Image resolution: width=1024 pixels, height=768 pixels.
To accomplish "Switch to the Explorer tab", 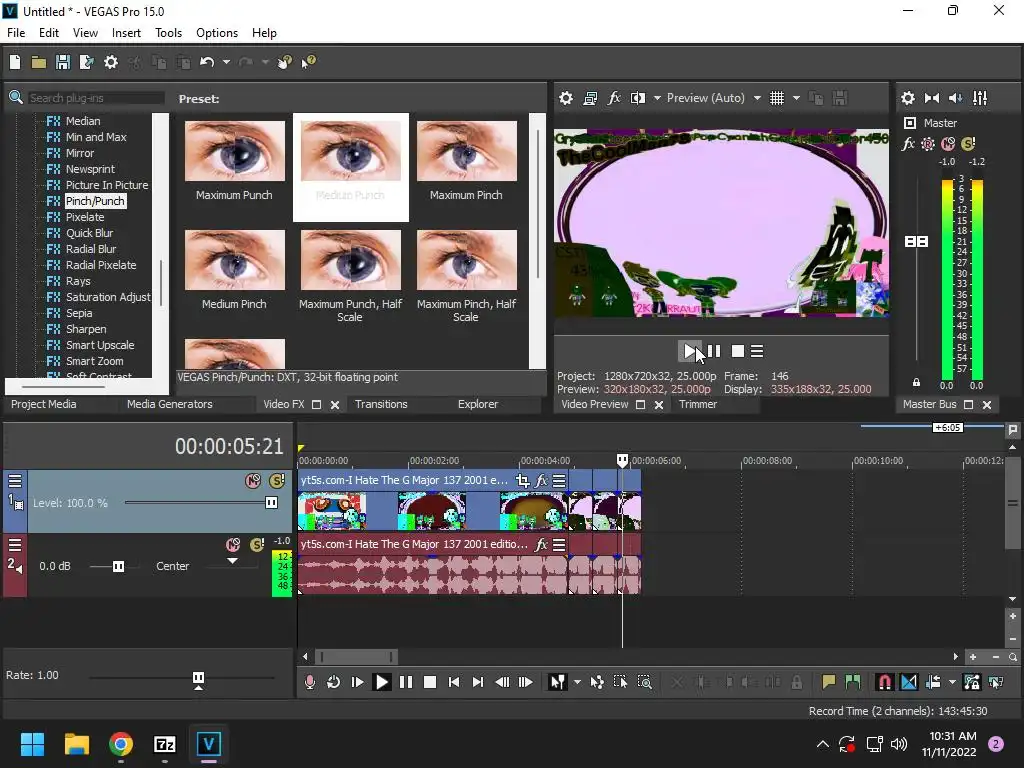I will pyautogui.click(x=478, y=404).
